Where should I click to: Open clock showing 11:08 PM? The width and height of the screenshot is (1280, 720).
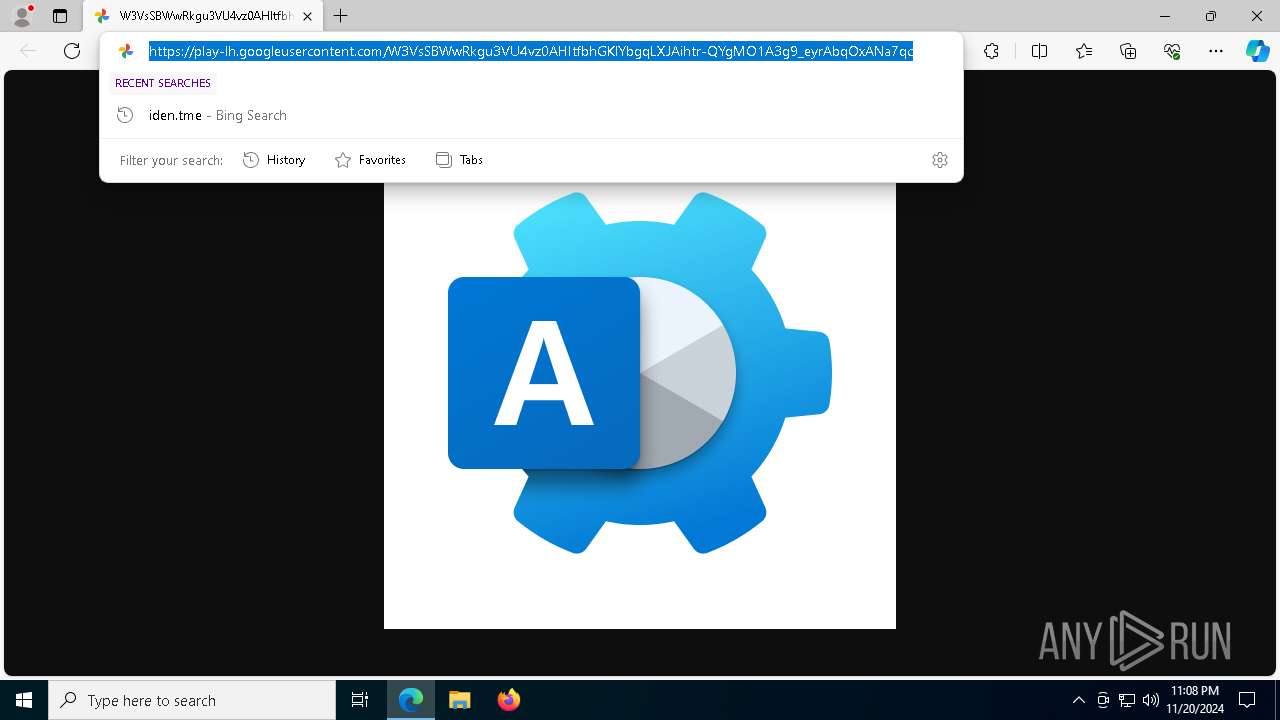tap(1195, 700)
